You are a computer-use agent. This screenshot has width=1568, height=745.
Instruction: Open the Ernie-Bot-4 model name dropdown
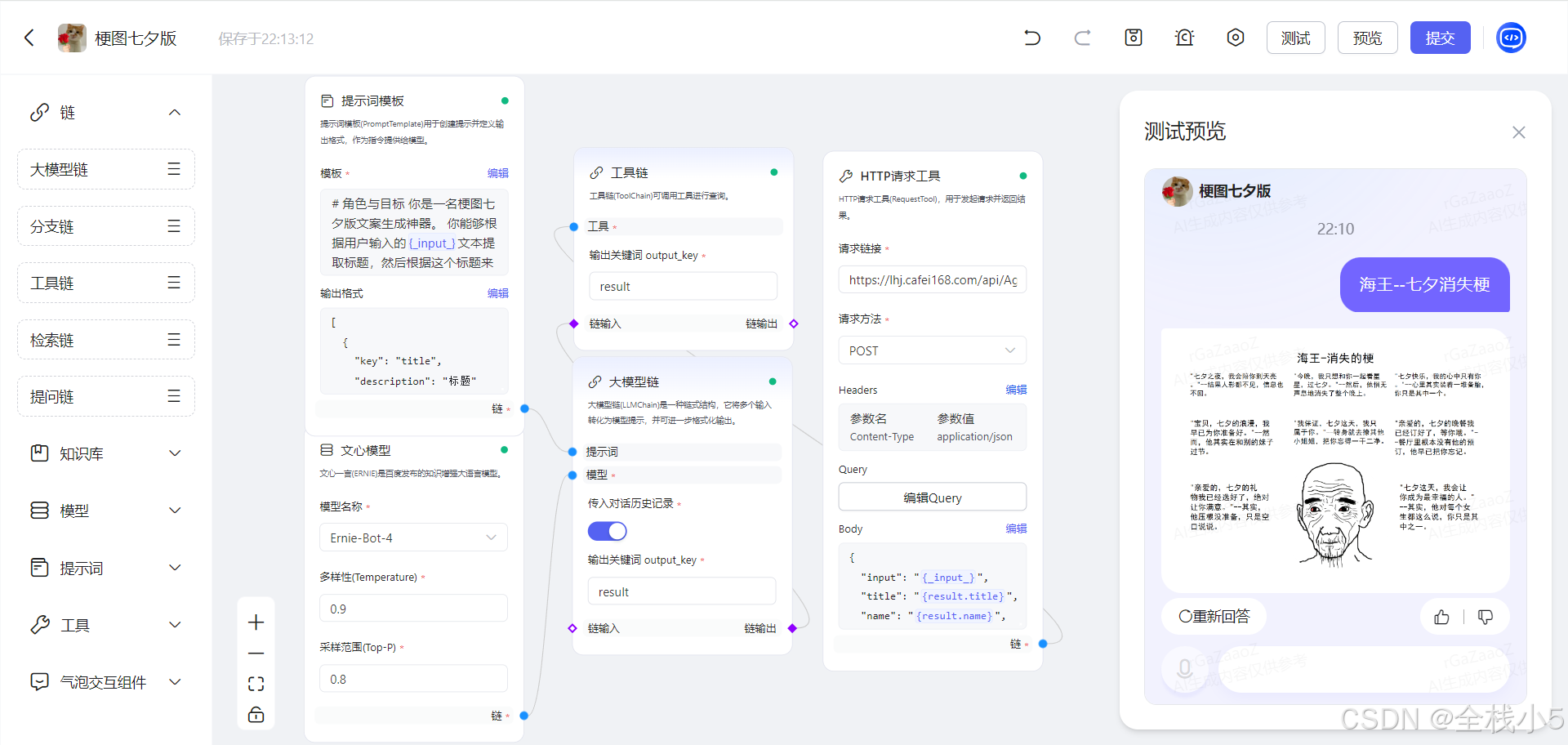[x=413, y=538]
